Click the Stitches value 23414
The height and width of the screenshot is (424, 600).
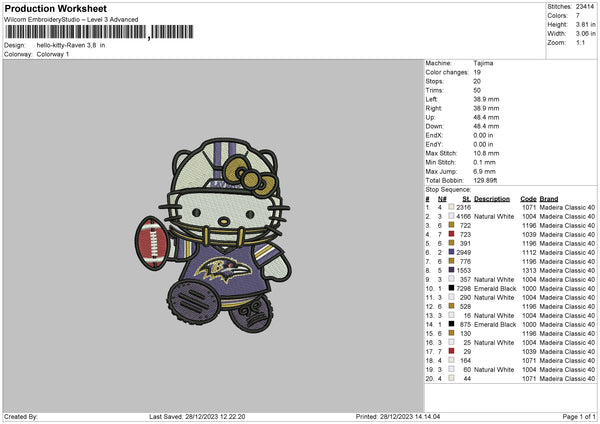tap(585, 7)
